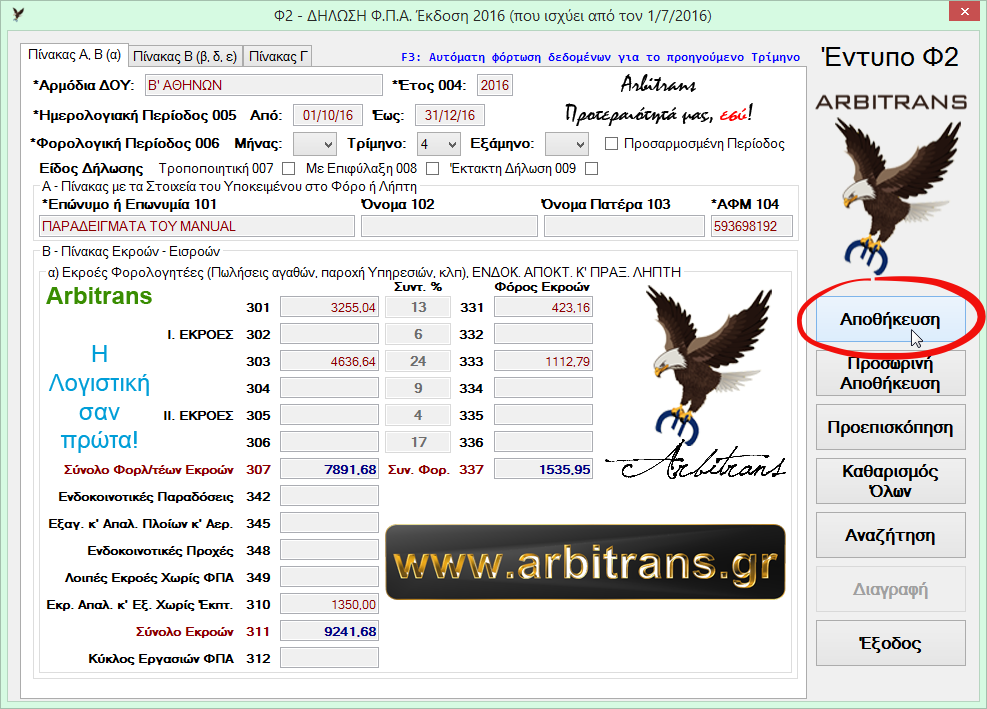Click Ενδοκοινοτικές Προχές field 348

pos(329,550)
